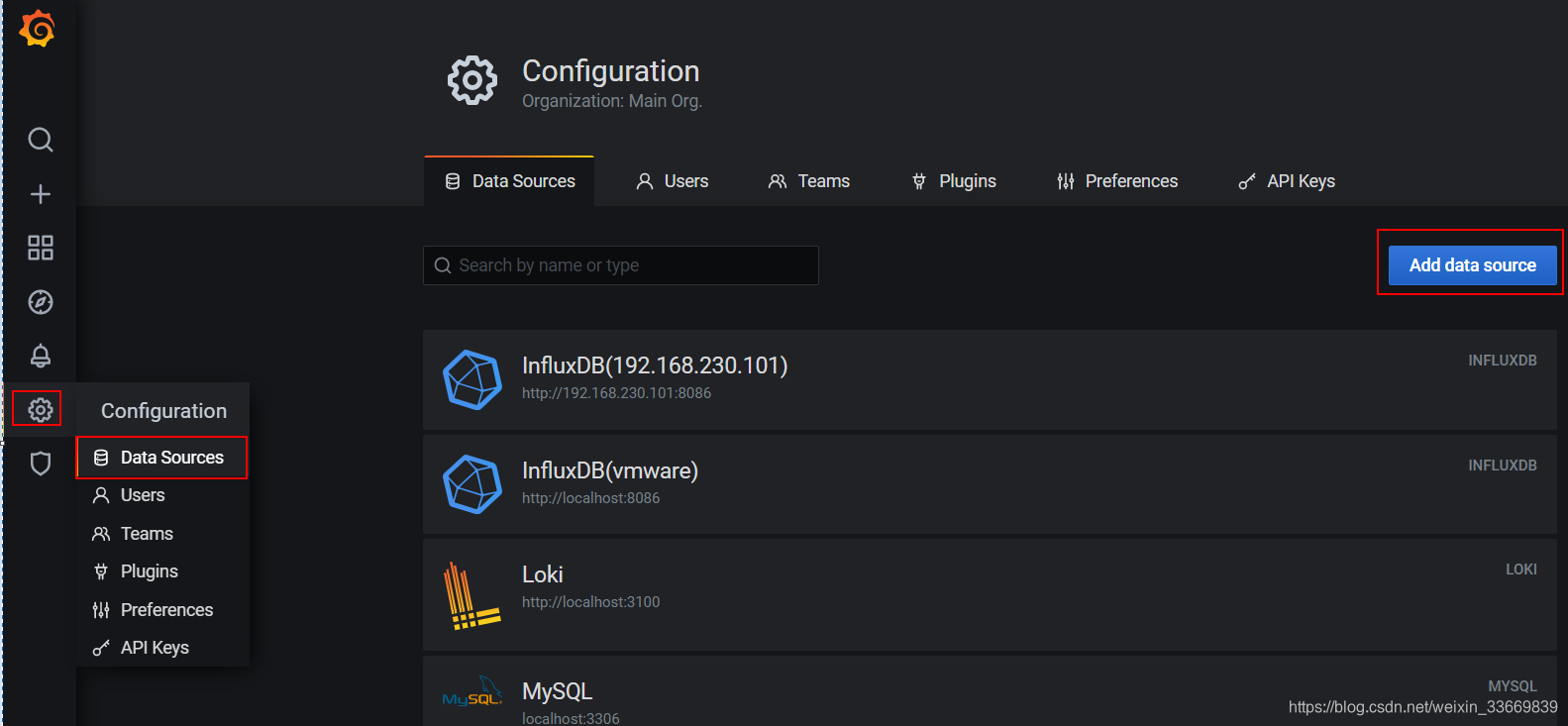This screenshot has width=1568, height=726.
Task: Open the Dashboards four-squares icon
Action: click(x=41, y=248)
